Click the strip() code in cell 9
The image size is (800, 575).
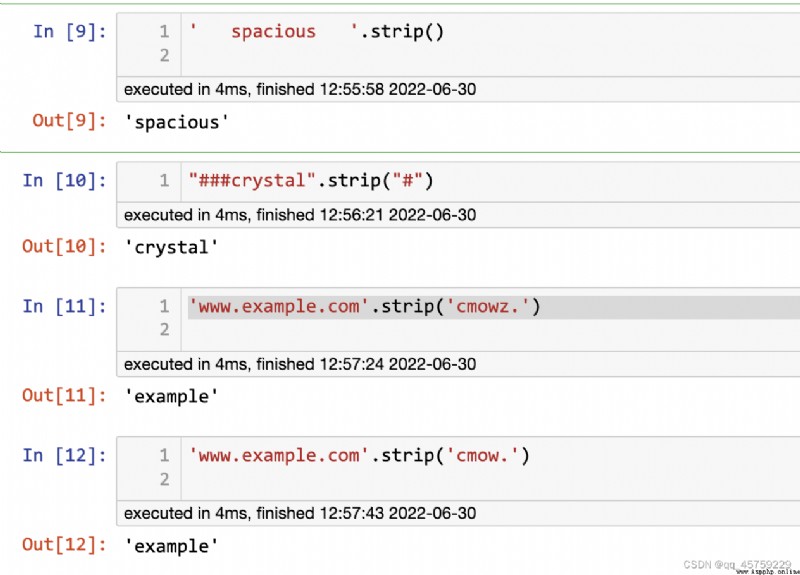coord(402,32)
